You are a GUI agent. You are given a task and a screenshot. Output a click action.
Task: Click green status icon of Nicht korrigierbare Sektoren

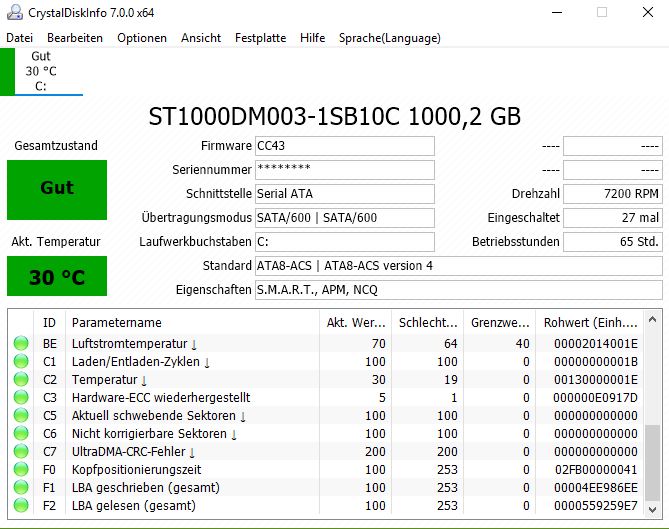click(21, 433)
